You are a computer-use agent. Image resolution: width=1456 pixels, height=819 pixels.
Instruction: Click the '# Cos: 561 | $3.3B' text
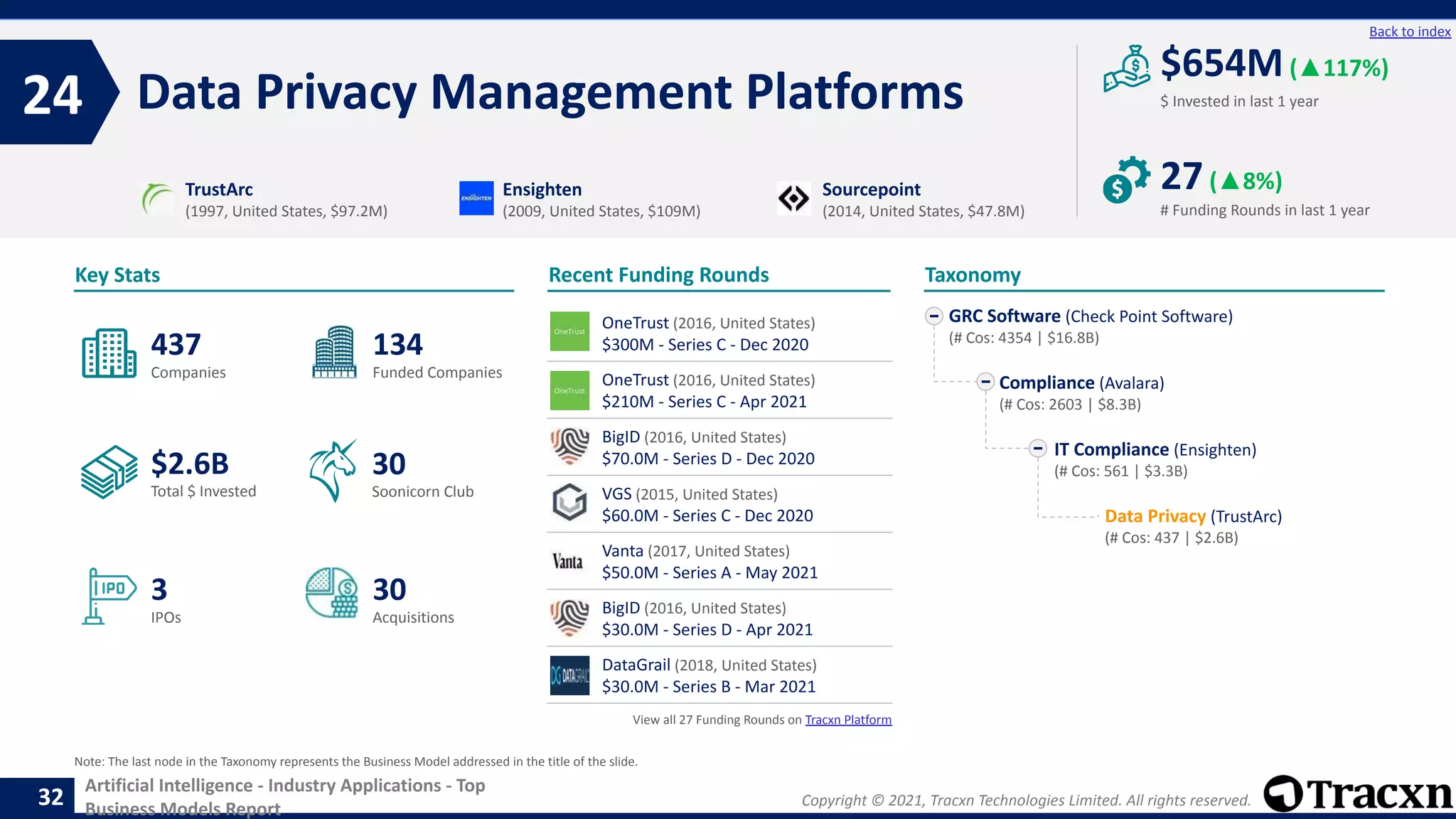(1121, 472)
